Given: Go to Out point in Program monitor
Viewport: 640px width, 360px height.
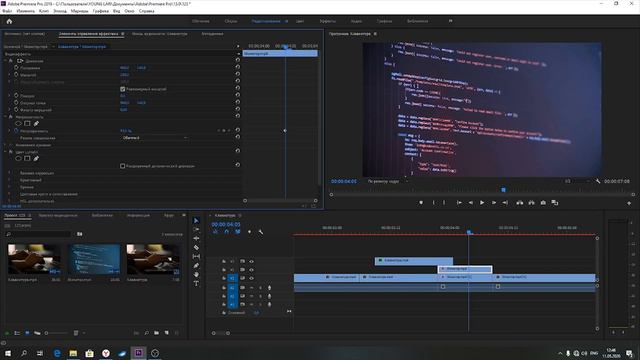Looking at the screenshot, I should click(x=505, y=202).
